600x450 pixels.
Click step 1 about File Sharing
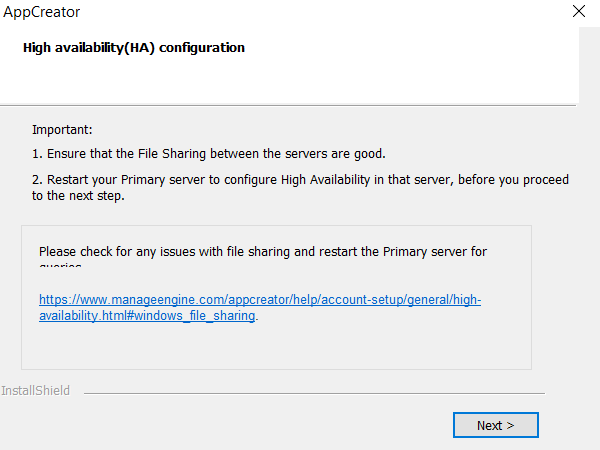point(208,154)
